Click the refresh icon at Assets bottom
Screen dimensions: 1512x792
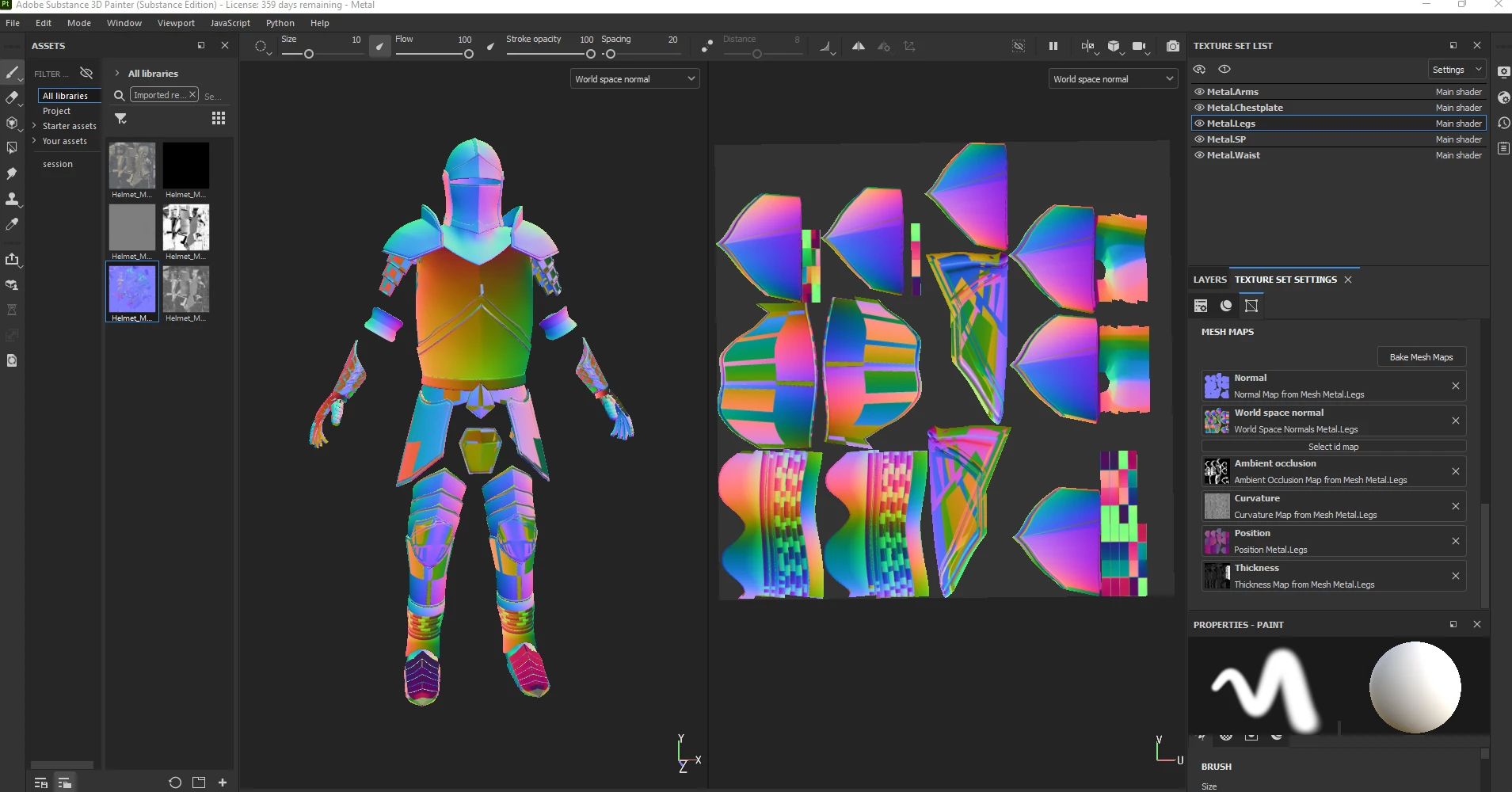tap(175, 782)
